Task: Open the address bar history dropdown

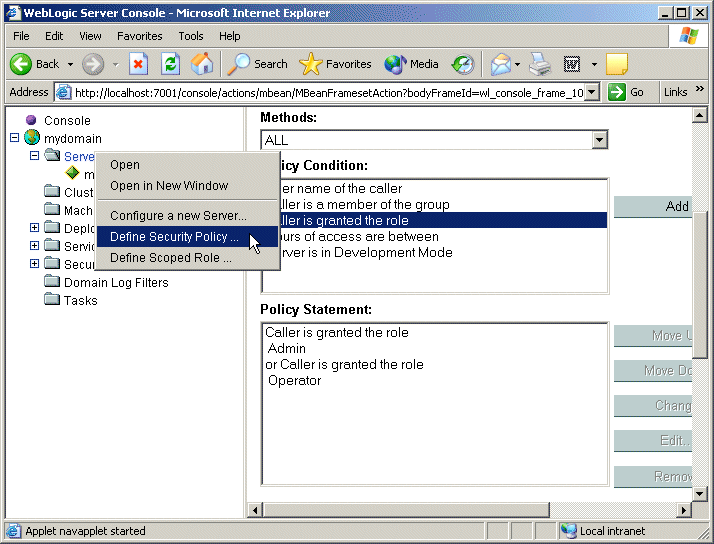Action: 591,92
